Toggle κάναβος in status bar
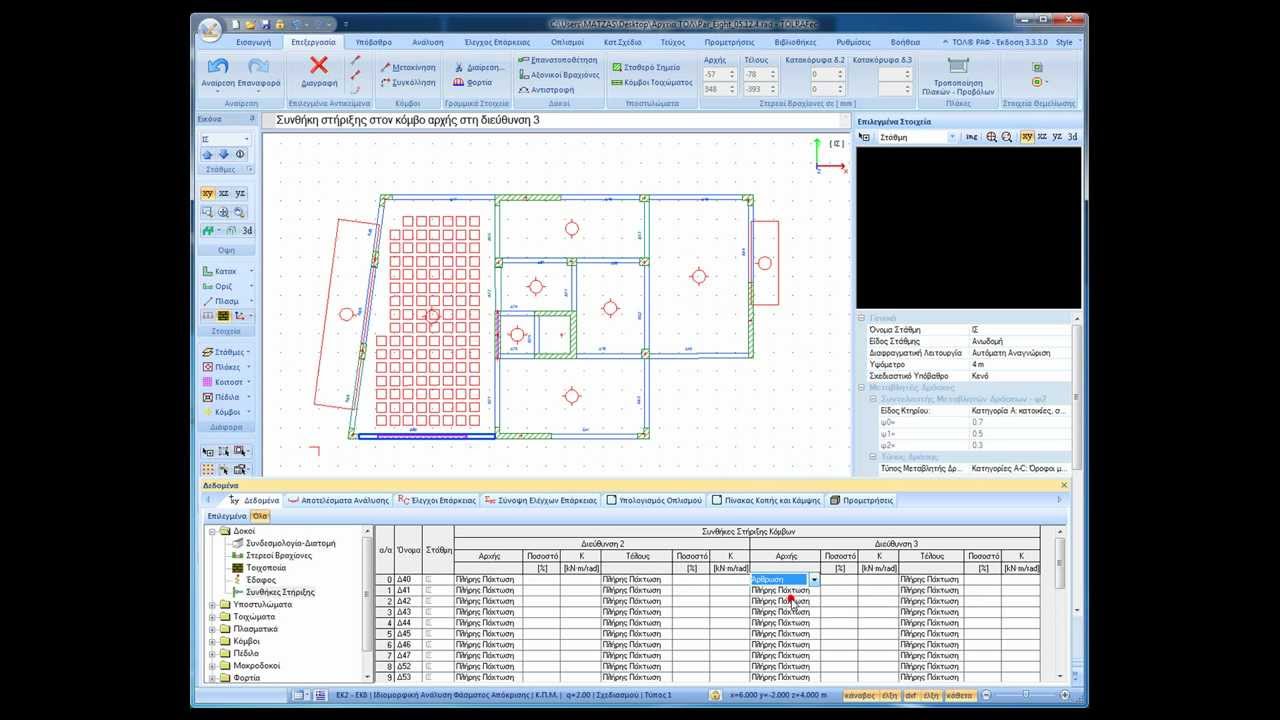The height and width of the screenshot is (720, 1280). (x=859, y=695)
